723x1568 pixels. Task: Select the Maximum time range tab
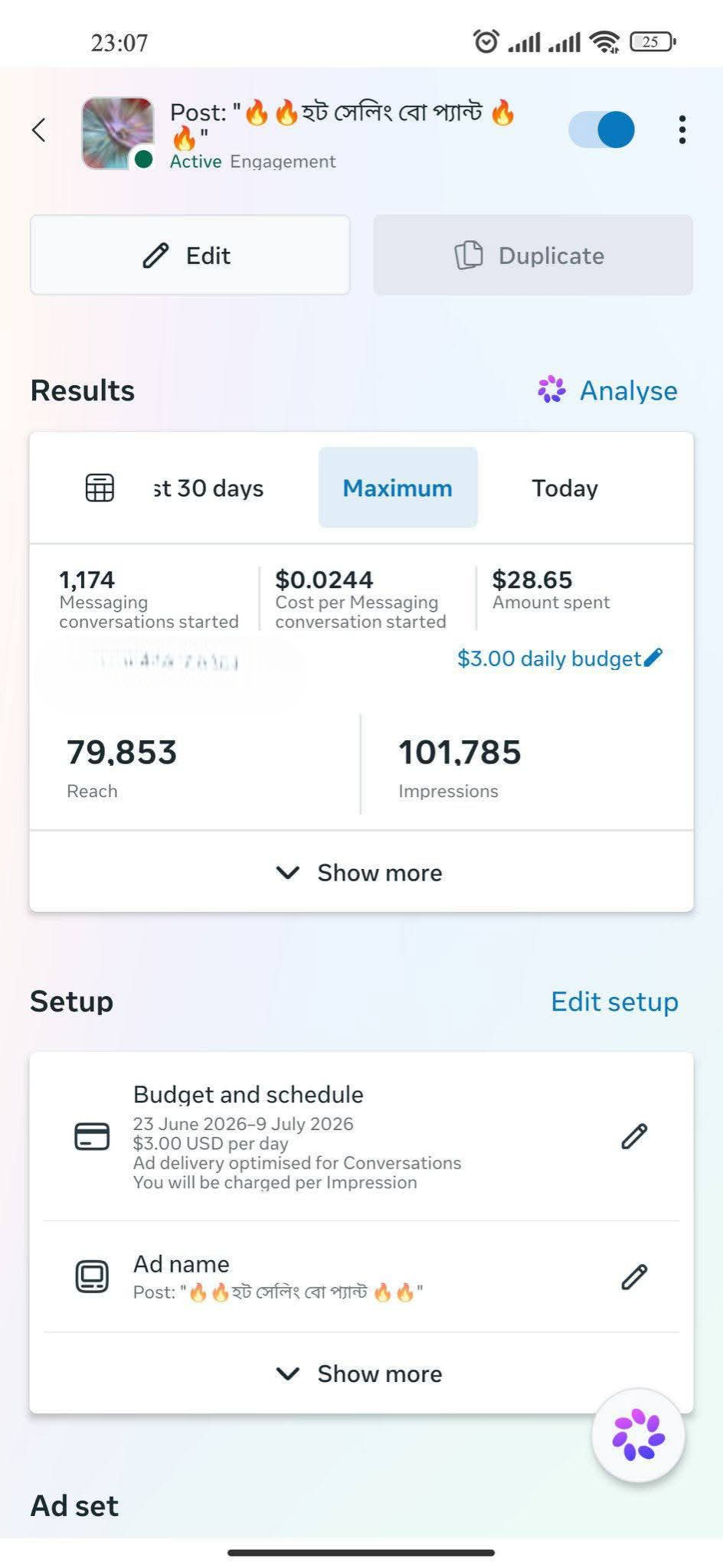click(x=397, y=488)
